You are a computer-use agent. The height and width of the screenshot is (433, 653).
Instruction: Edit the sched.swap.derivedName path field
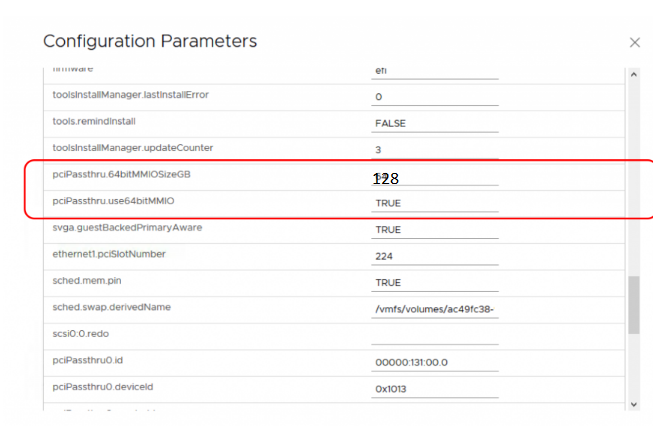tap(435, 309)
